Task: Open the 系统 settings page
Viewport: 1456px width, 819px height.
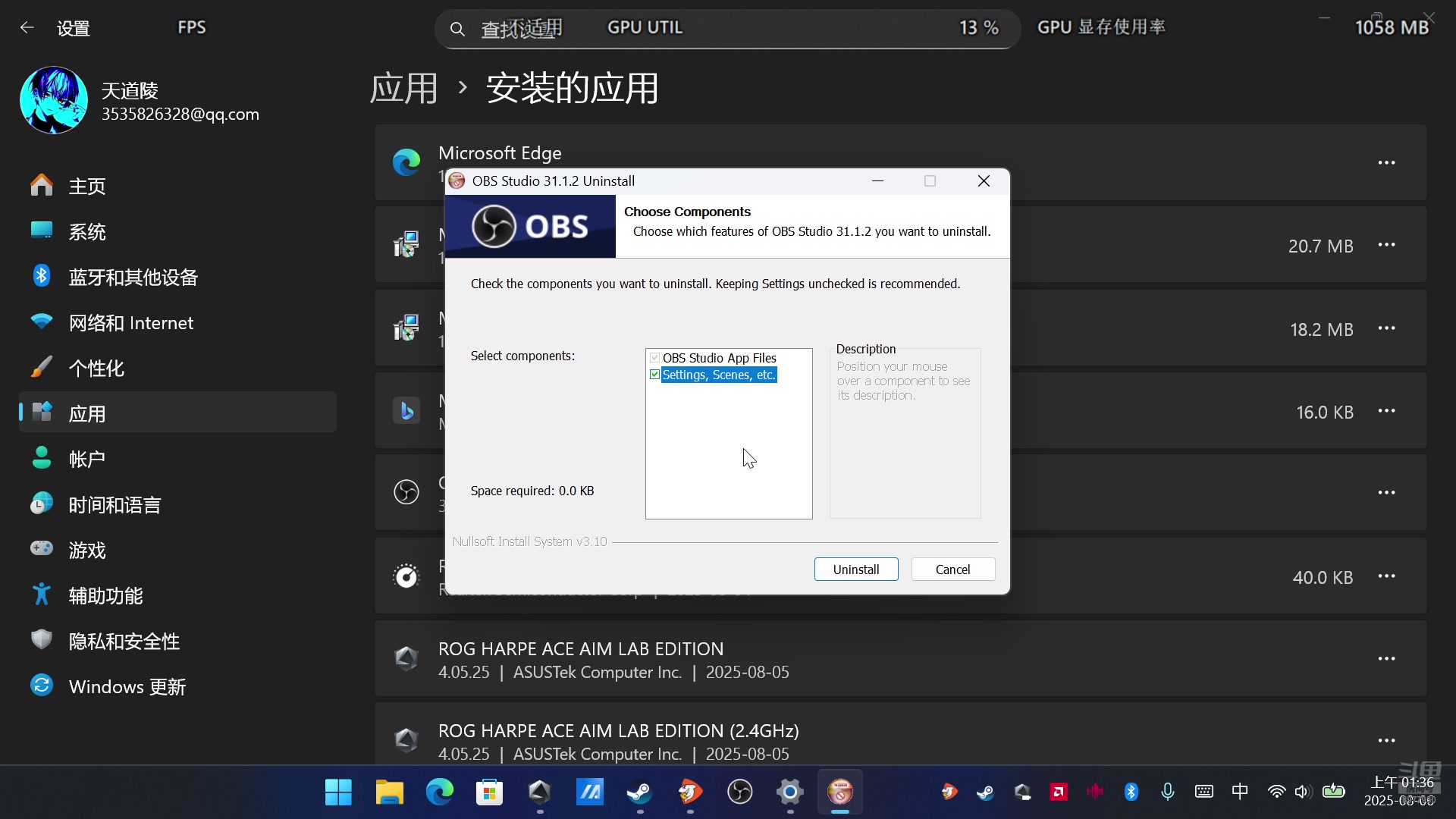Action: point(177,231)
